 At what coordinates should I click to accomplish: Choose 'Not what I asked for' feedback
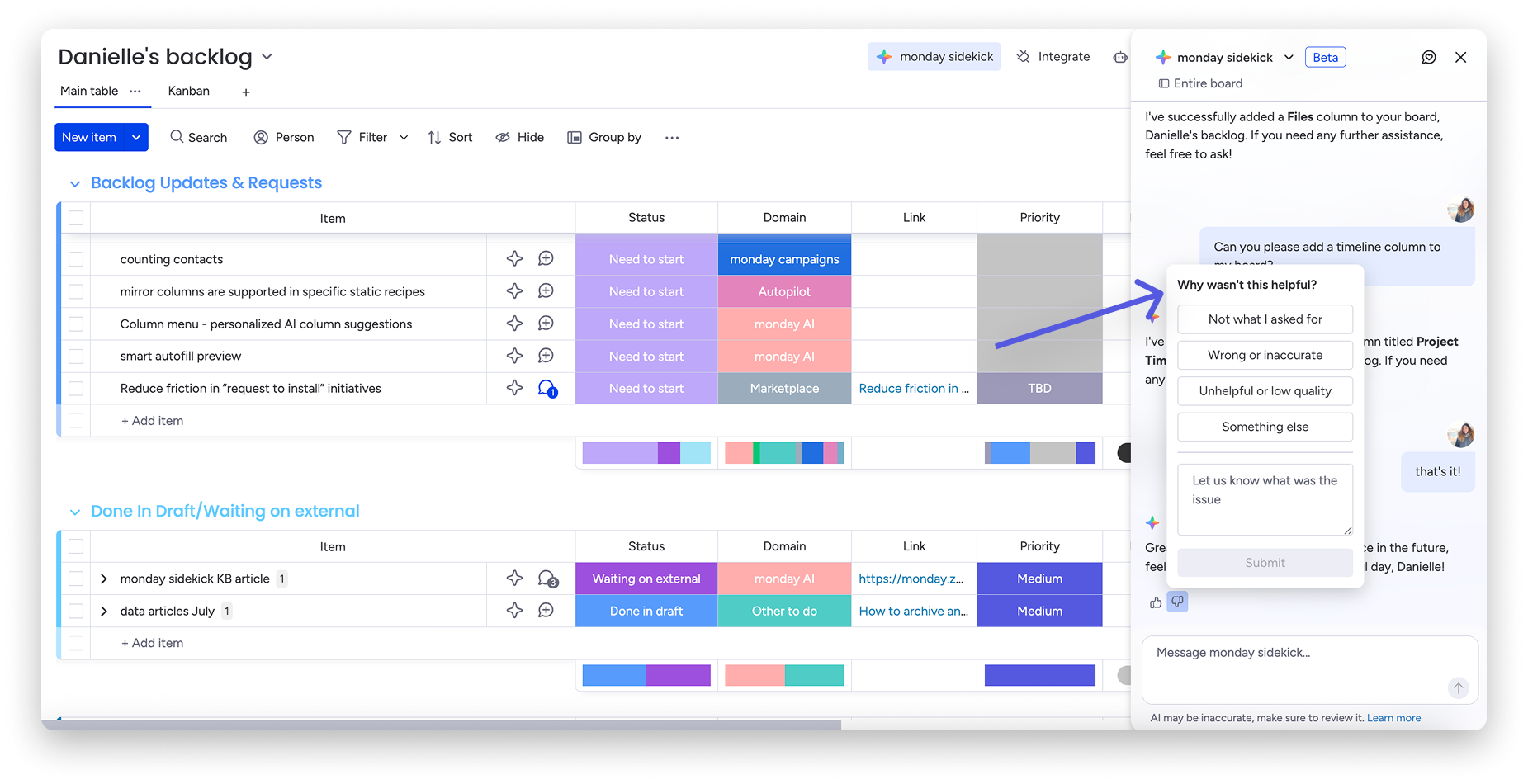[x=1265, y=319]
